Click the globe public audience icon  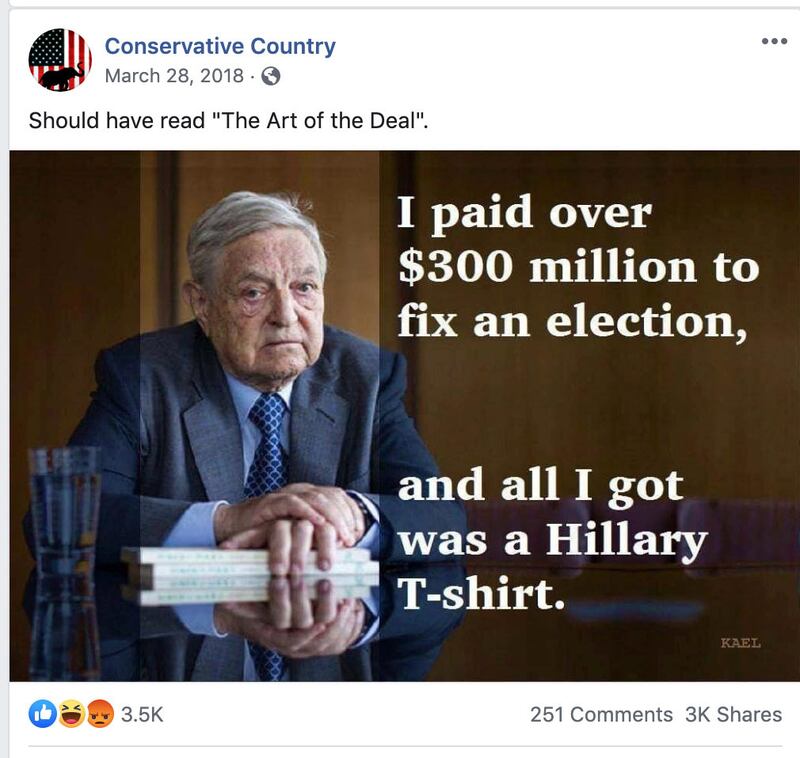(271, 76)
